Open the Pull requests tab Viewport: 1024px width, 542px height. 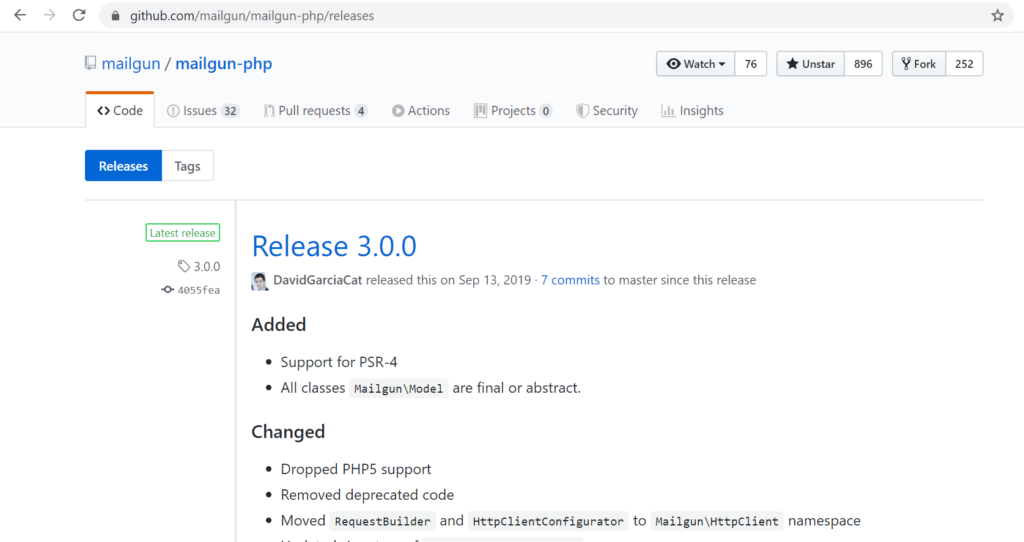315,111
